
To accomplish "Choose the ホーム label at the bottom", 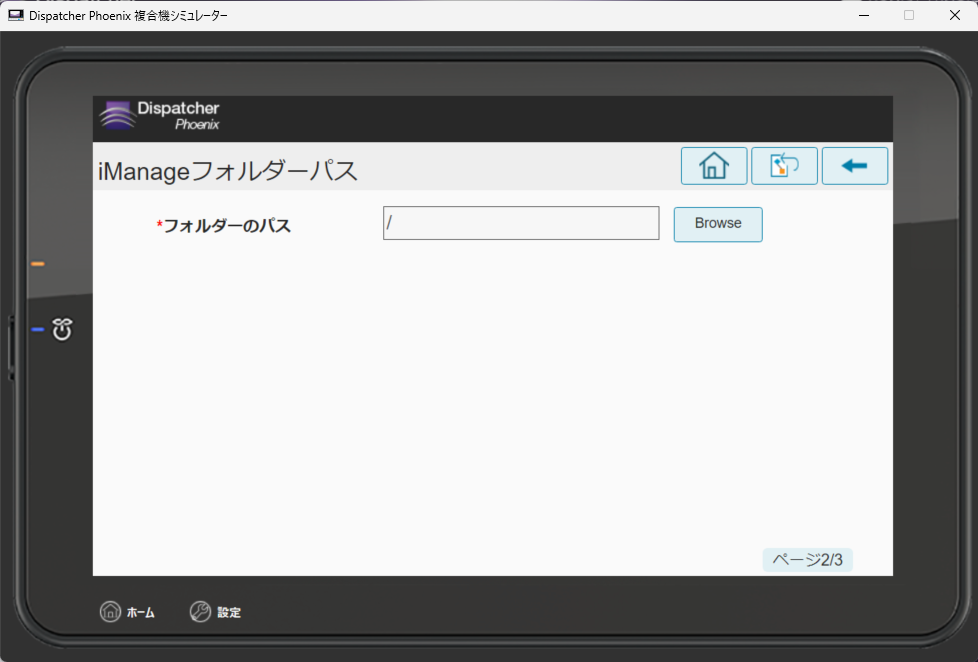I will (140, 612).
